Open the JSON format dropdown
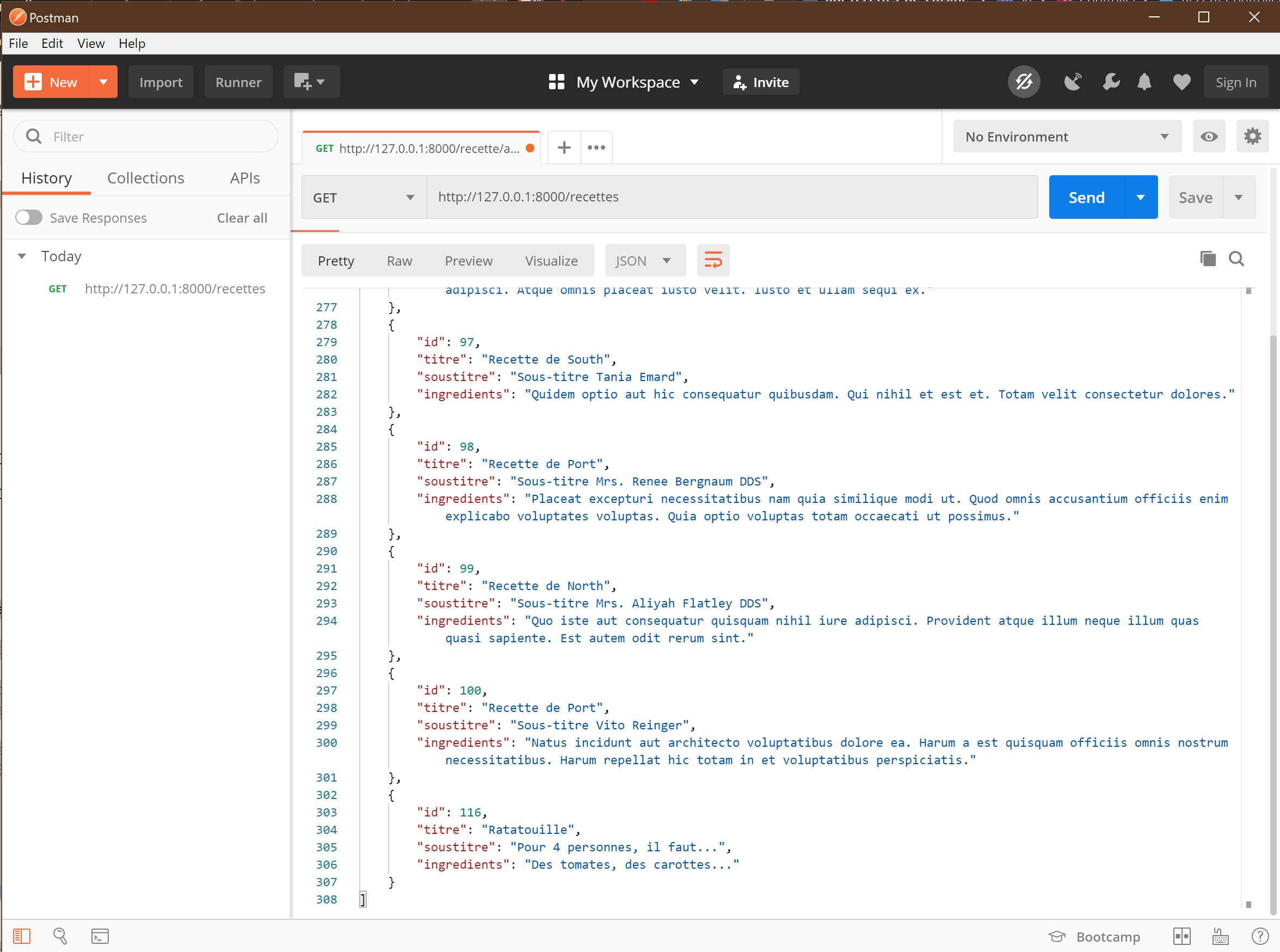 [x=644, y=261]
